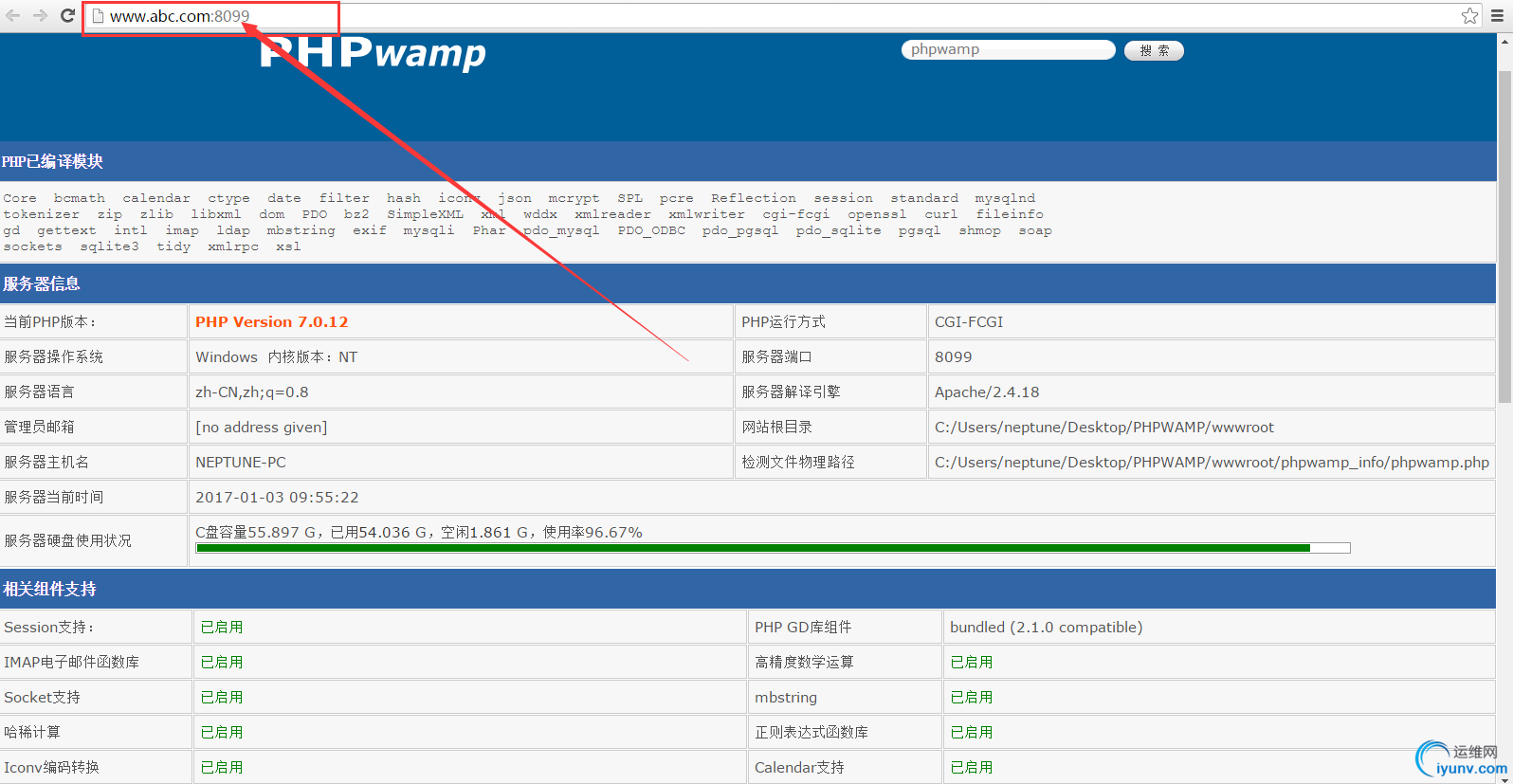The image size is (1513, 784).
Task: Click the Calendar支持 label
Action: click(799, 767)
